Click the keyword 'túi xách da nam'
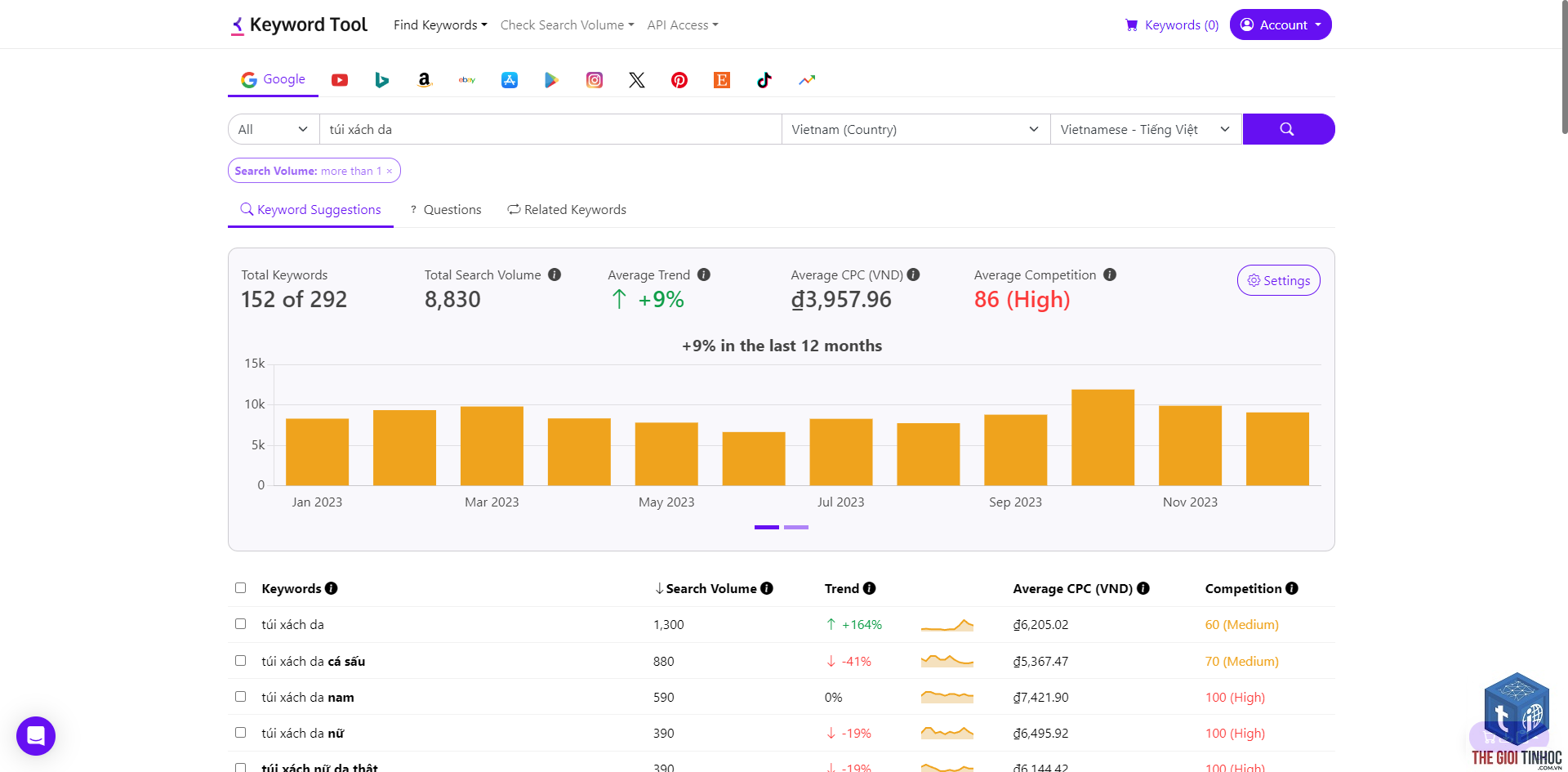 coord(308,698)
